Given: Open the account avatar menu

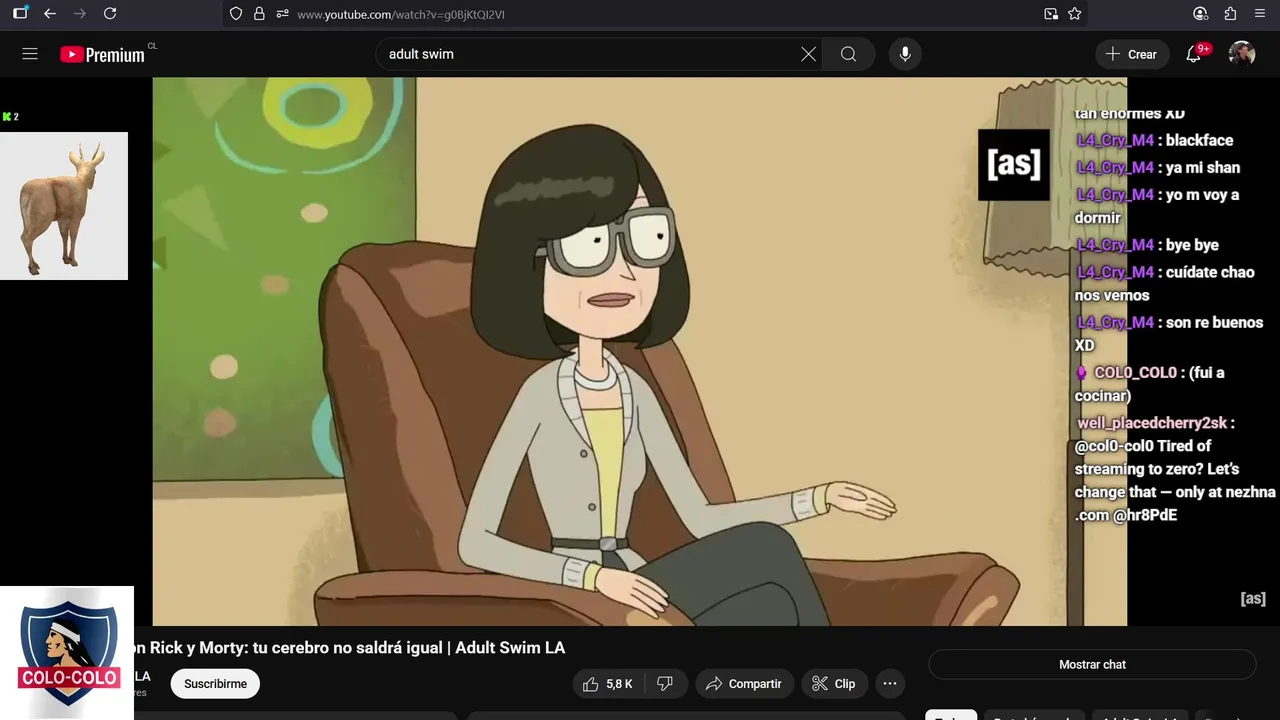Looking at the screenshot, I should pos(1242,54).
